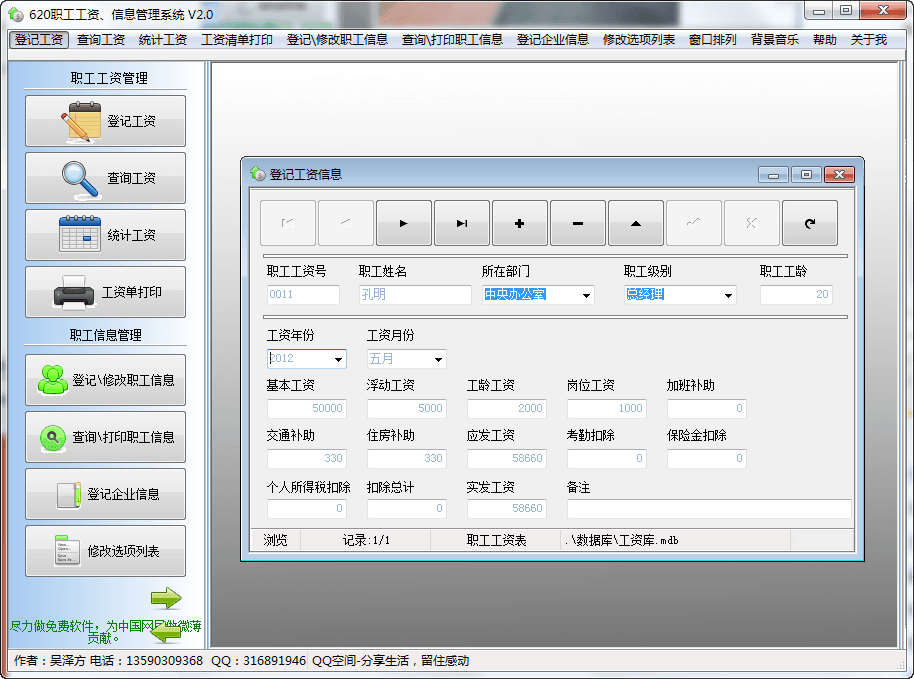Expand the 职工级别 dropdown
Screen dimensions: 914x679
728,295
